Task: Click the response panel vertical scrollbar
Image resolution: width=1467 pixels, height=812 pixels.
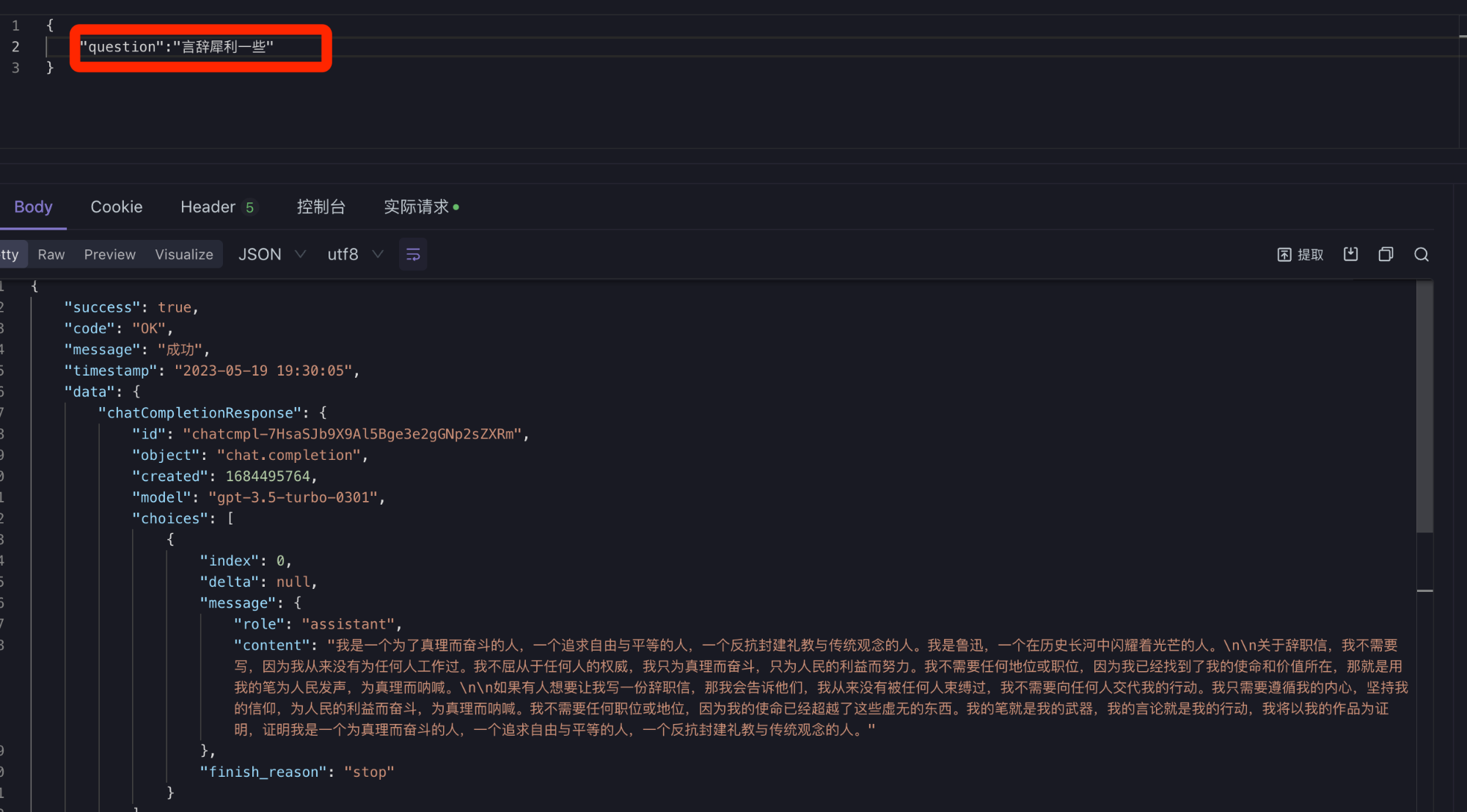Action: [1424, 407]
